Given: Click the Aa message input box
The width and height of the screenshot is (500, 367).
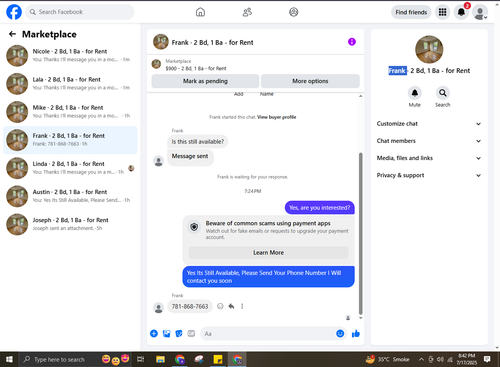Looking at the screenshot, I should coord(267,333).
